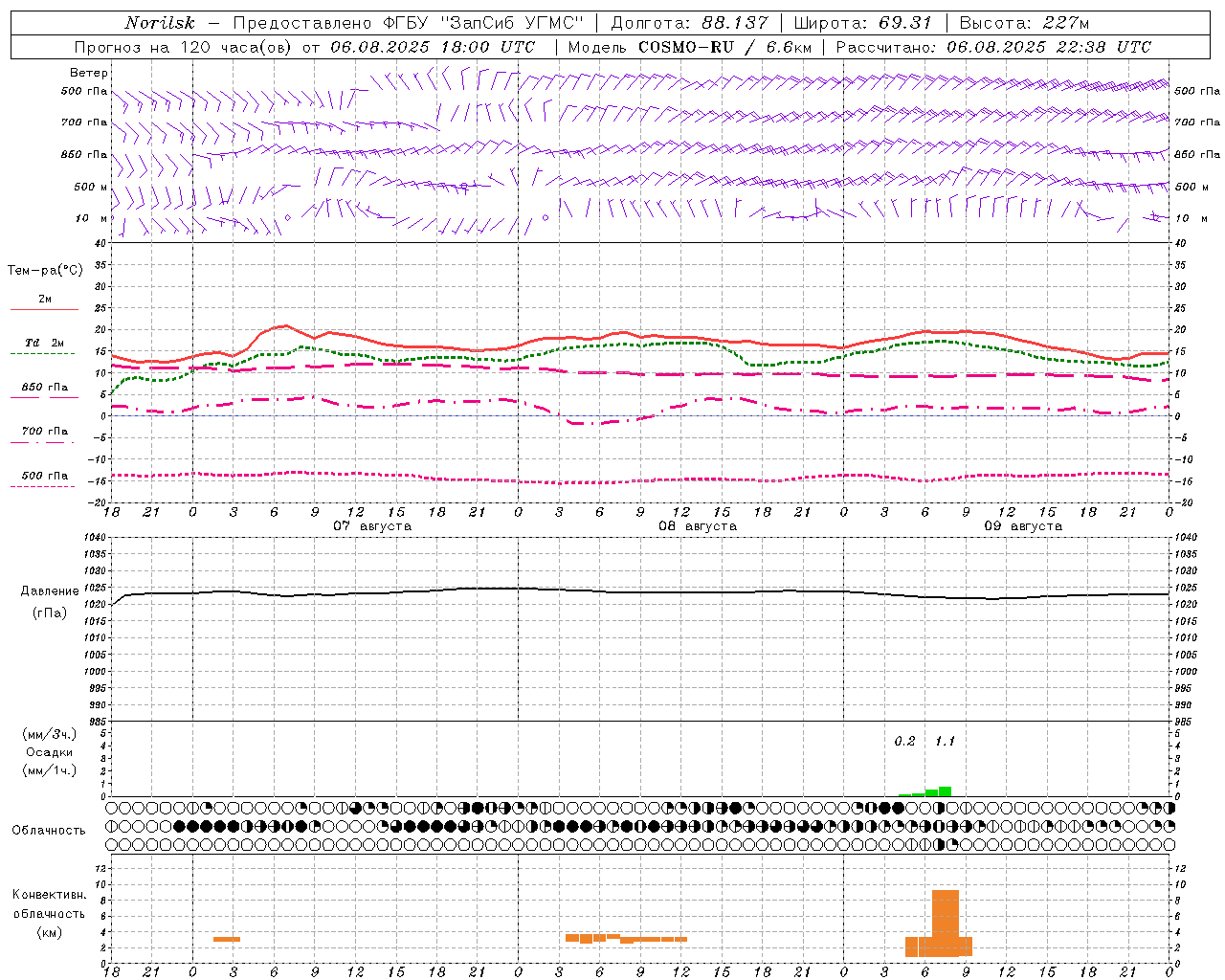Click the '(гПа)' unit under Давление
This screenshot has width=1225, height=980.
click(50, 612)
